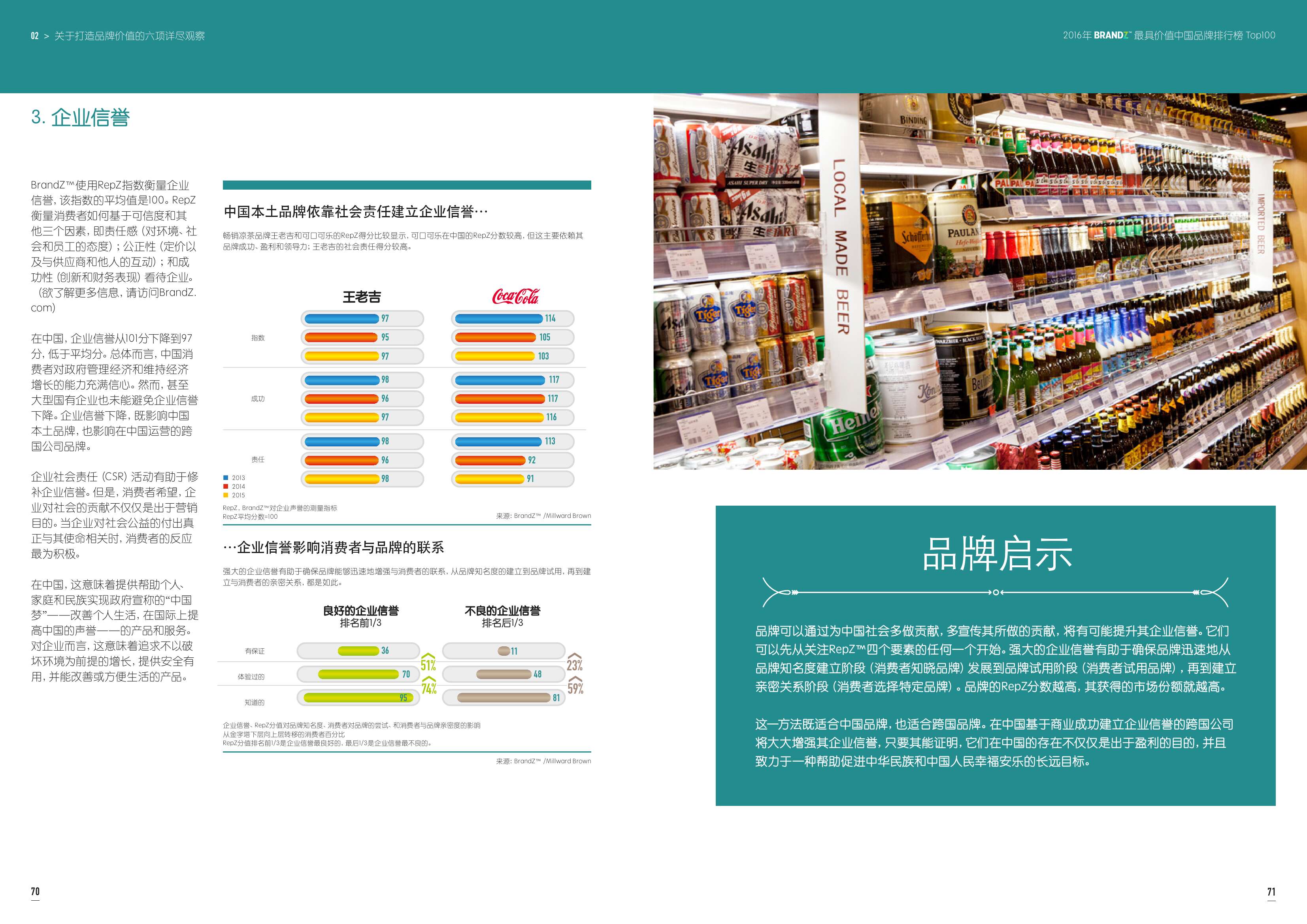The height and width of the screenshot is (924, 1307).
Task: Click the brown 23% upward arrow
Action: tap(574, 661)
